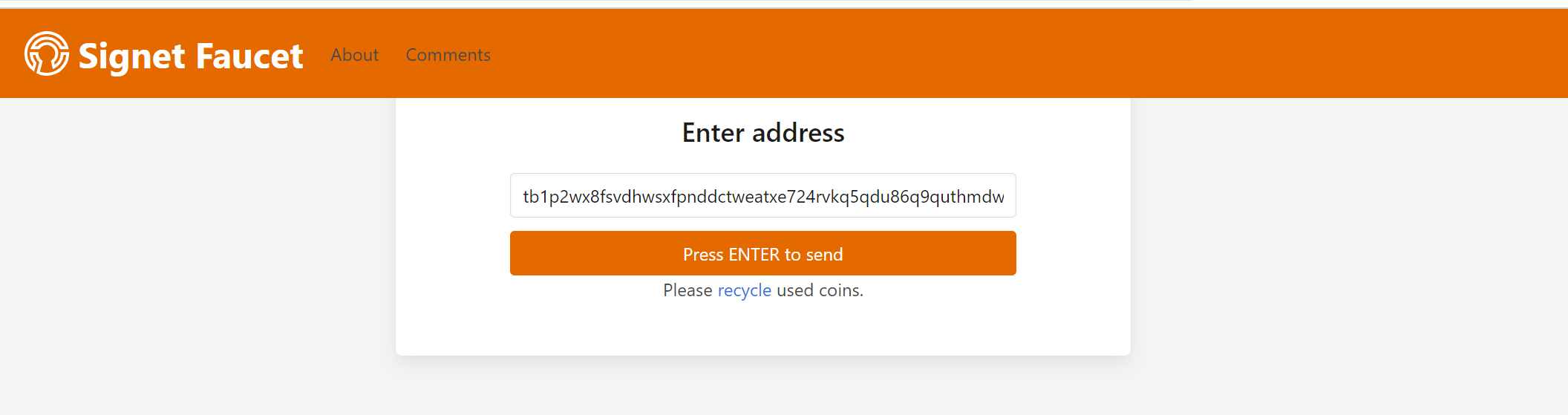Place cursor at end of address text
Viewport: 1568px width, 415px height.
pos(1005,196)
